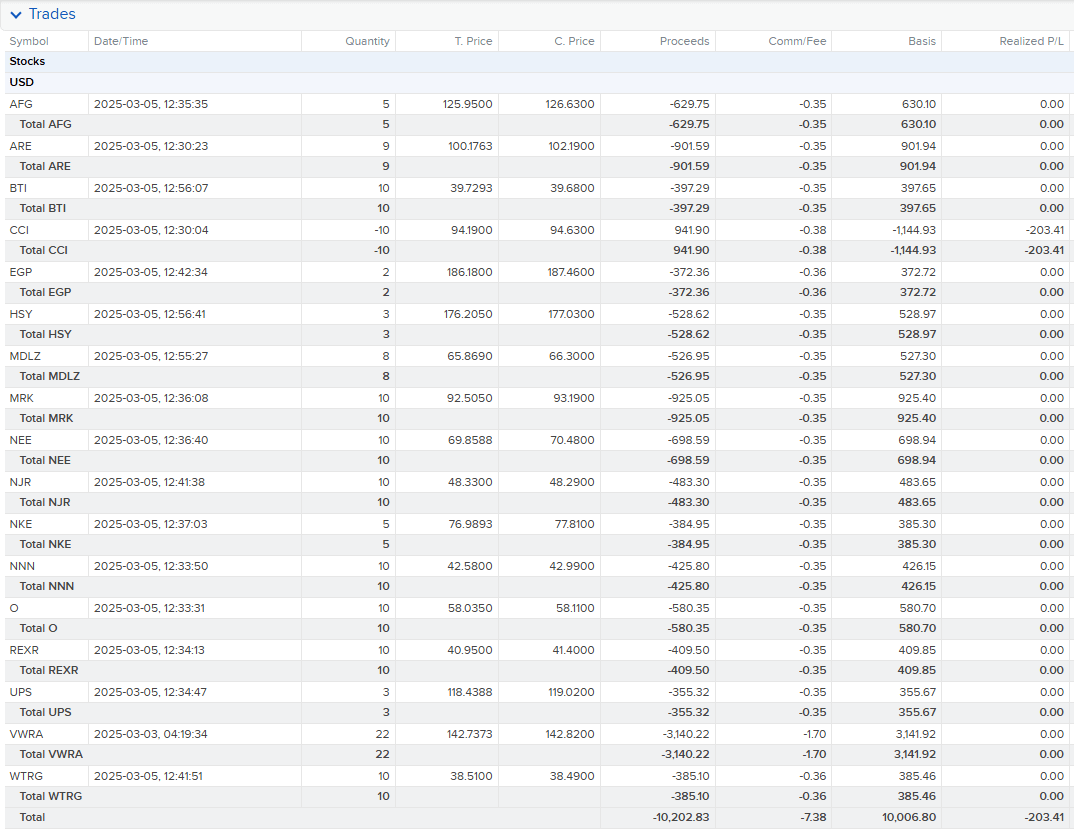Click the Total NNN row label

(x=47, y=587)
